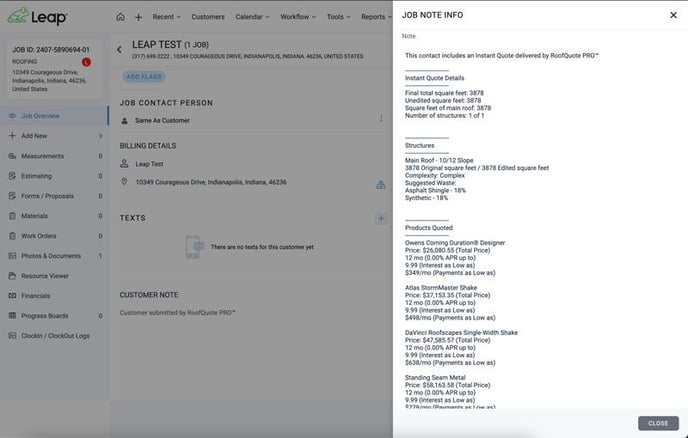Expand the Add New sidebar item
Screen dimensions: 688x438
54,136
